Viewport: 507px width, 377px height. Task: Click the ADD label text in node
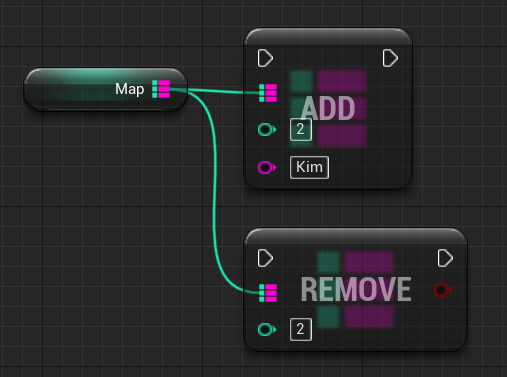[328, 109]
